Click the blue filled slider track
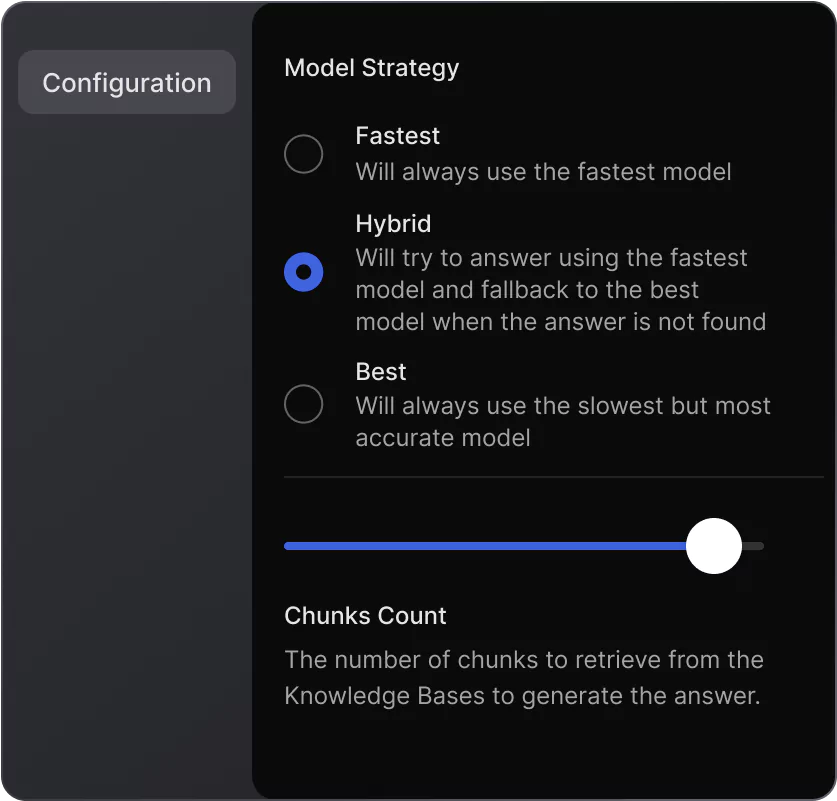Image resolution: width=837 pixels, height=801 pixels. (480, 546)
